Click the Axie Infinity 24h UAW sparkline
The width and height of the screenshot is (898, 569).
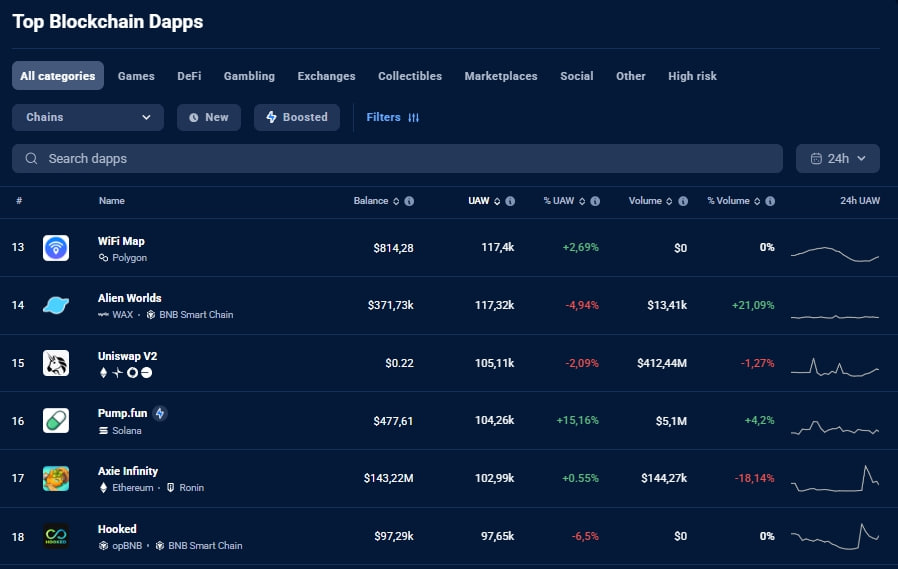834,479
